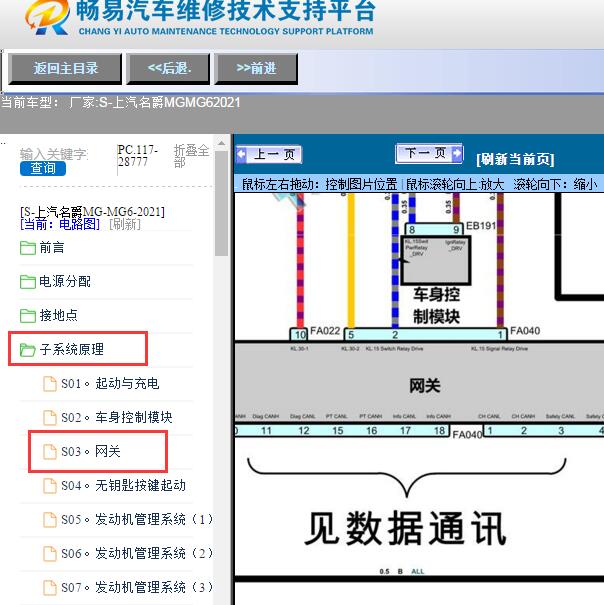Click the sidebar scrollbar up arrow
Viewport: 604px width, 605px height.
[222, 143]
